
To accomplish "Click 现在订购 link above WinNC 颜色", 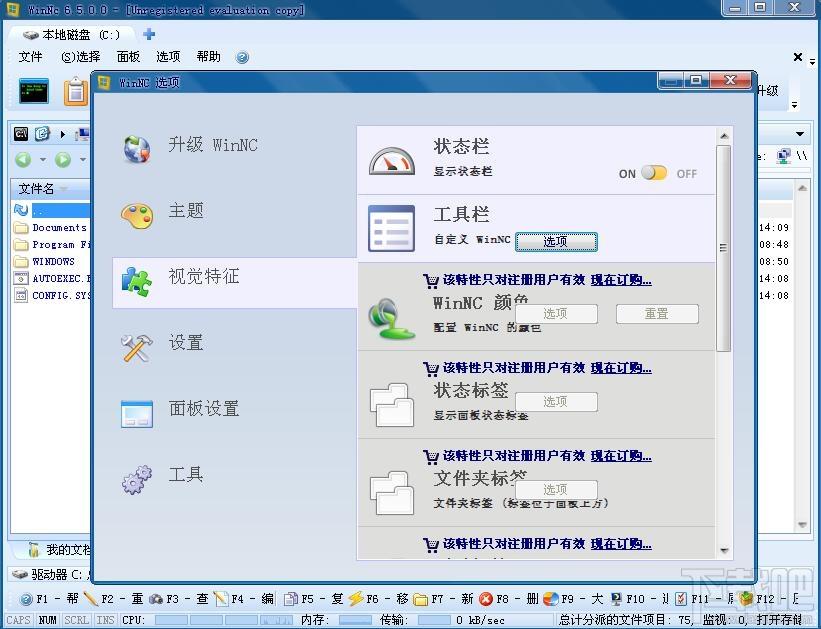I will (x=621, y=280).
